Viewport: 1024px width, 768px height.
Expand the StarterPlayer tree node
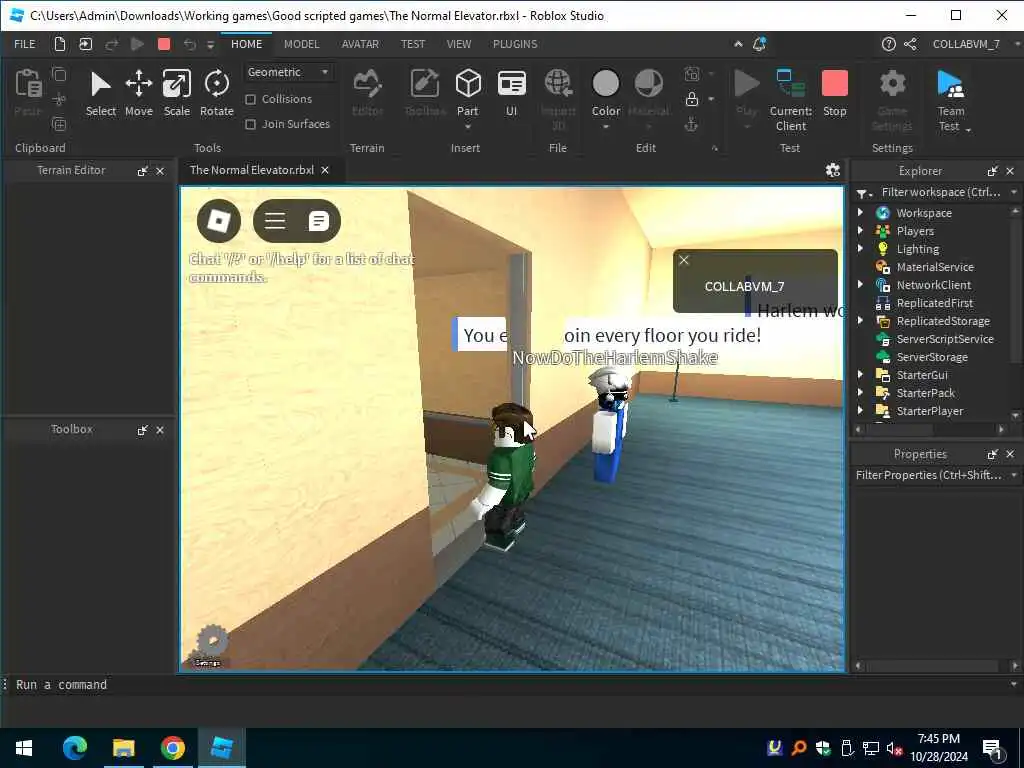(861, 410)
